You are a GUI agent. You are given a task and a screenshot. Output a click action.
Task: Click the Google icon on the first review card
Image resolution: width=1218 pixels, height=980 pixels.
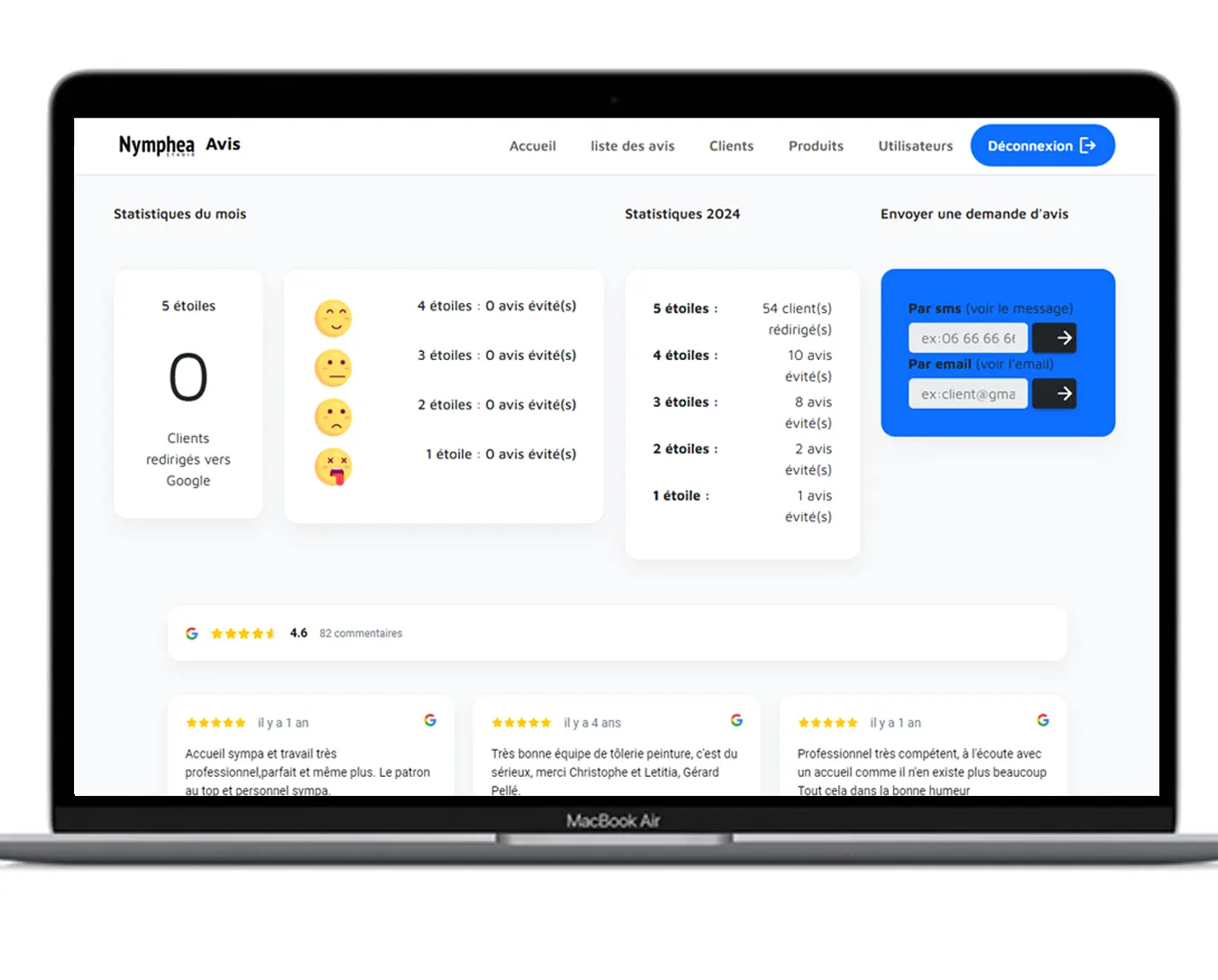coord(430,720)
